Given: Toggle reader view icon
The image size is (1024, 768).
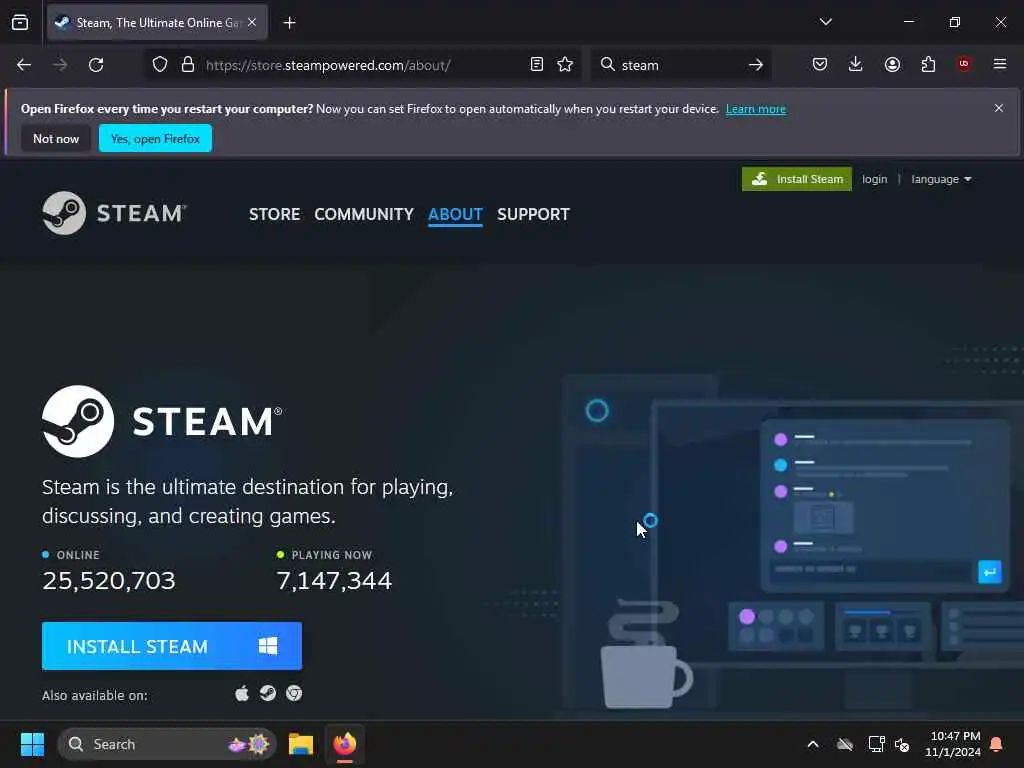Looking at the screenshot, I should [x=537, y=64].
